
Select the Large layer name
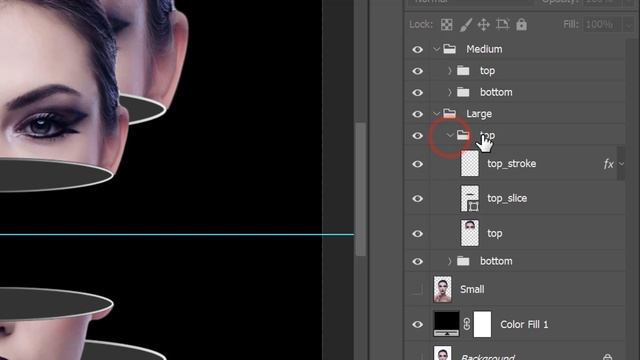479,114
